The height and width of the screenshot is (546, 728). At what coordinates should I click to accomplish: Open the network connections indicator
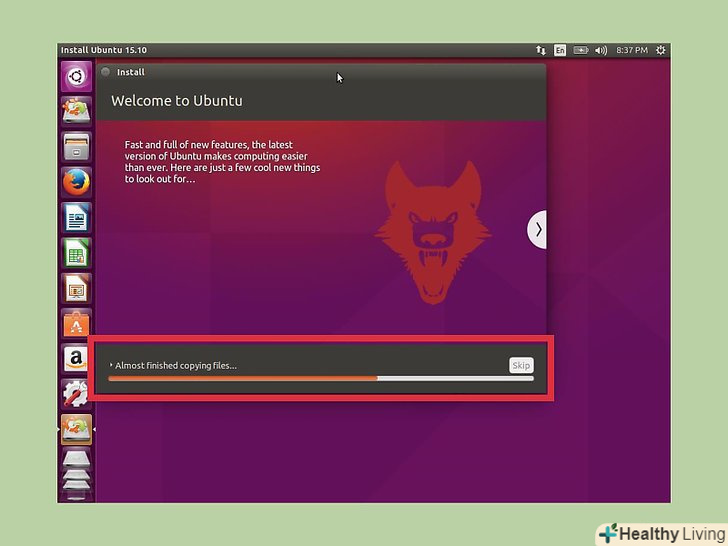pyautogui.click(x=541, y=50)
